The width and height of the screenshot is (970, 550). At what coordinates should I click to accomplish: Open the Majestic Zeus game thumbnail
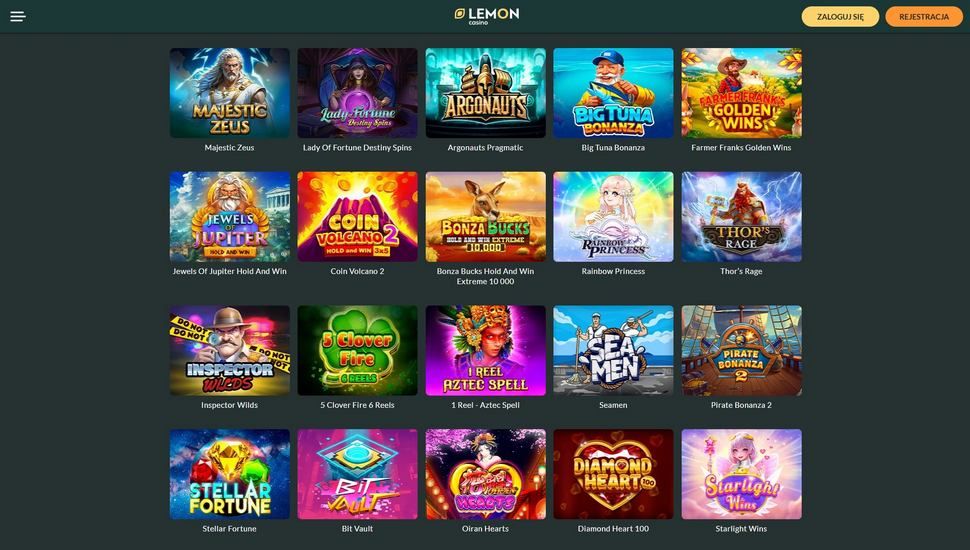tap(230, 93)
